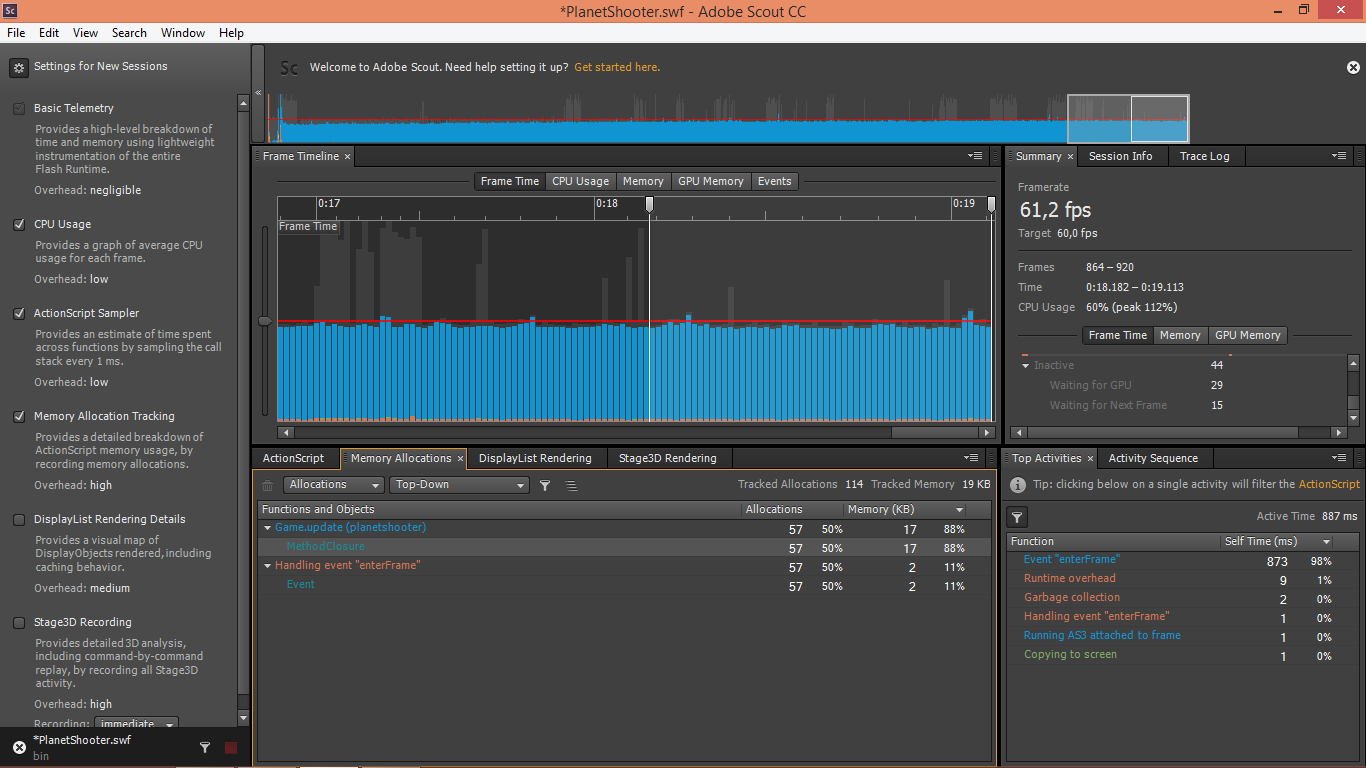The image size is (1366, 768).
Task: Switch to the Activity Sequence tab
Action: pyautogui.click(x=1153, y=458)
